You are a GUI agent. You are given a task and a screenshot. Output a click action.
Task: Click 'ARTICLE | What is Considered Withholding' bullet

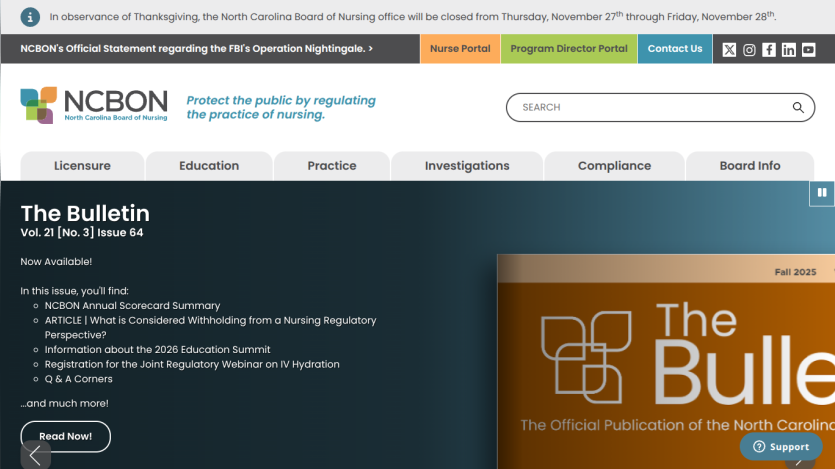point(210,327)
